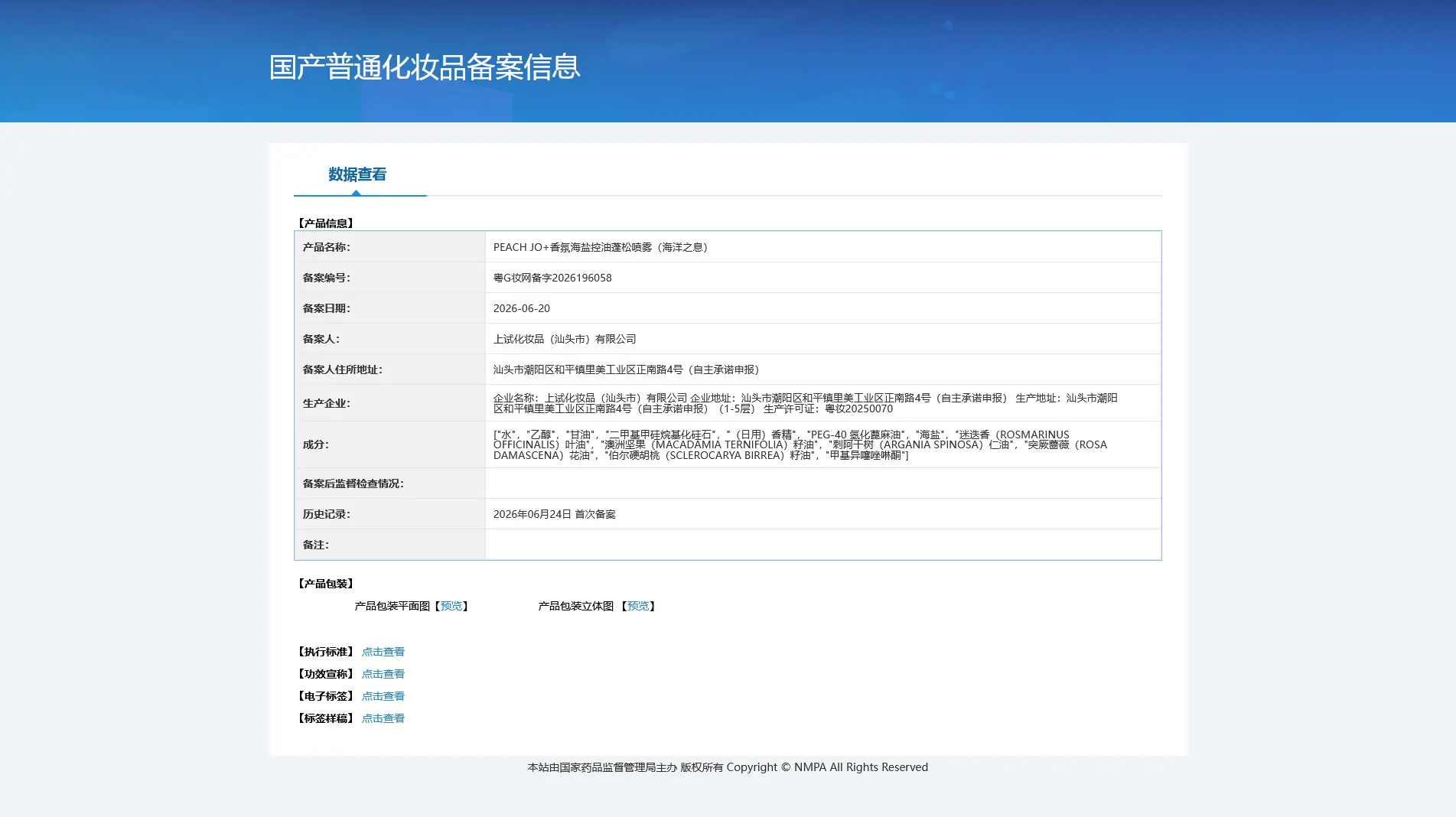Click the 【电子标签】 label
This screenshot has width=1456, height=817.
(326, 696)
